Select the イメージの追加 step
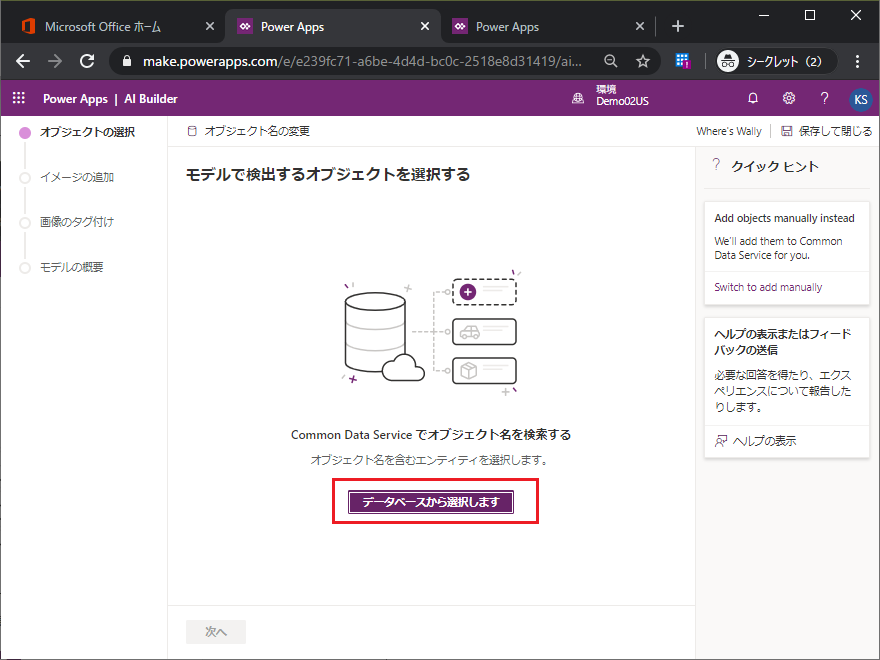This screenshot has width=880, height=660. (x=66, y=177)
